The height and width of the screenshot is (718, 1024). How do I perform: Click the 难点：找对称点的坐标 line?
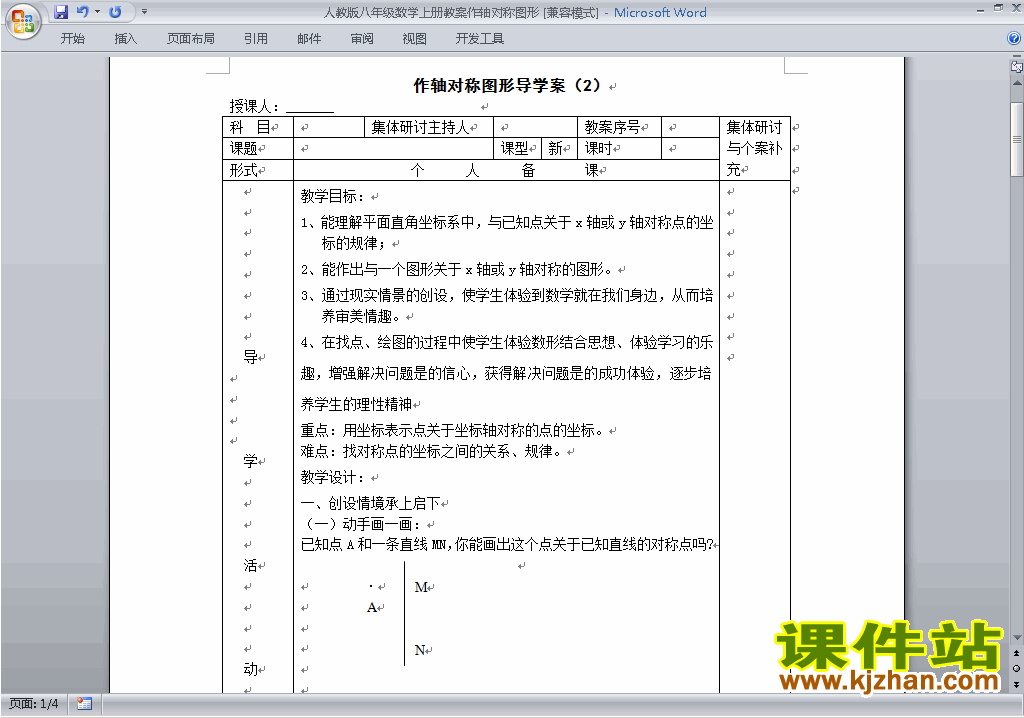(x=432, y=451)
